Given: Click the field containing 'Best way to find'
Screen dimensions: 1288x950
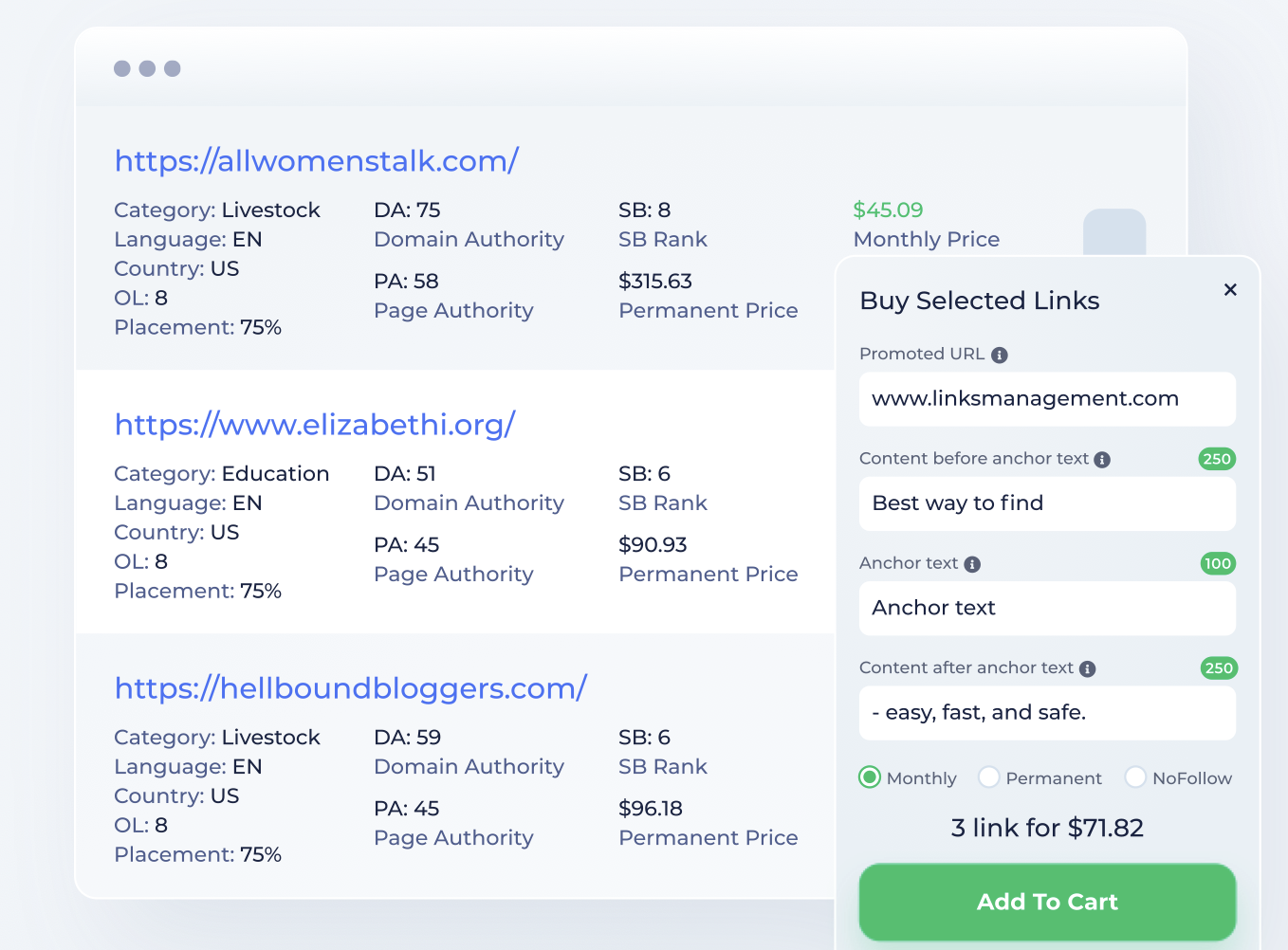Looking at the screenshot, I should [1046, 503].
